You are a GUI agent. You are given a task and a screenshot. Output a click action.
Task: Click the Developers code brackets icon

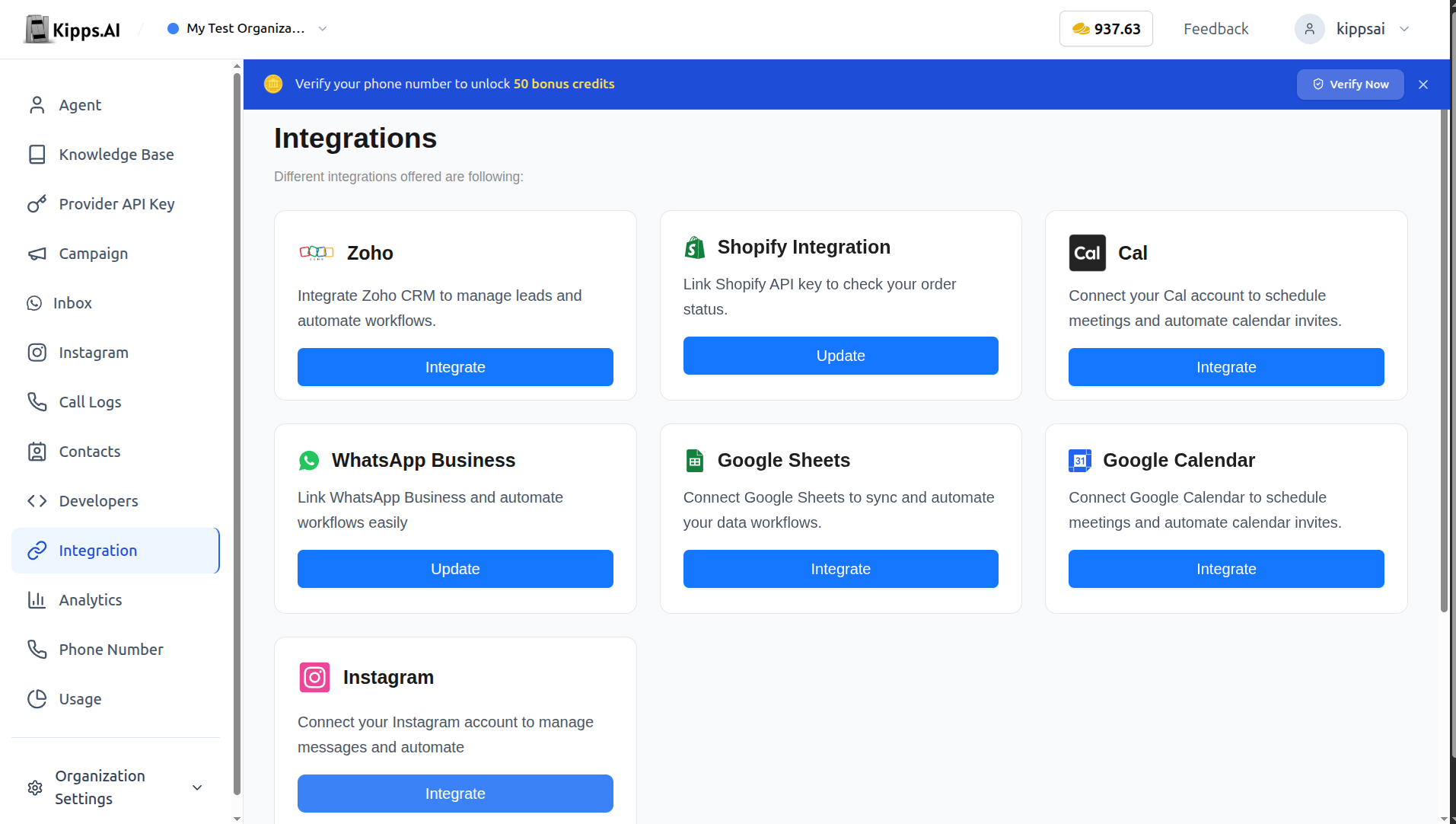point(37,501)
